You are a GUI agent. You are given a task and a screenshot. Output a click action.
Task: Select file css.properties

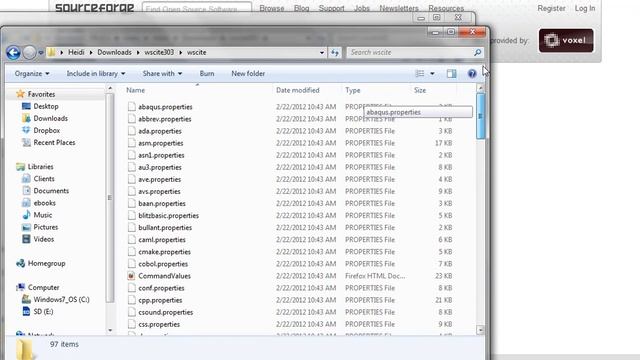tap(159, 324)
